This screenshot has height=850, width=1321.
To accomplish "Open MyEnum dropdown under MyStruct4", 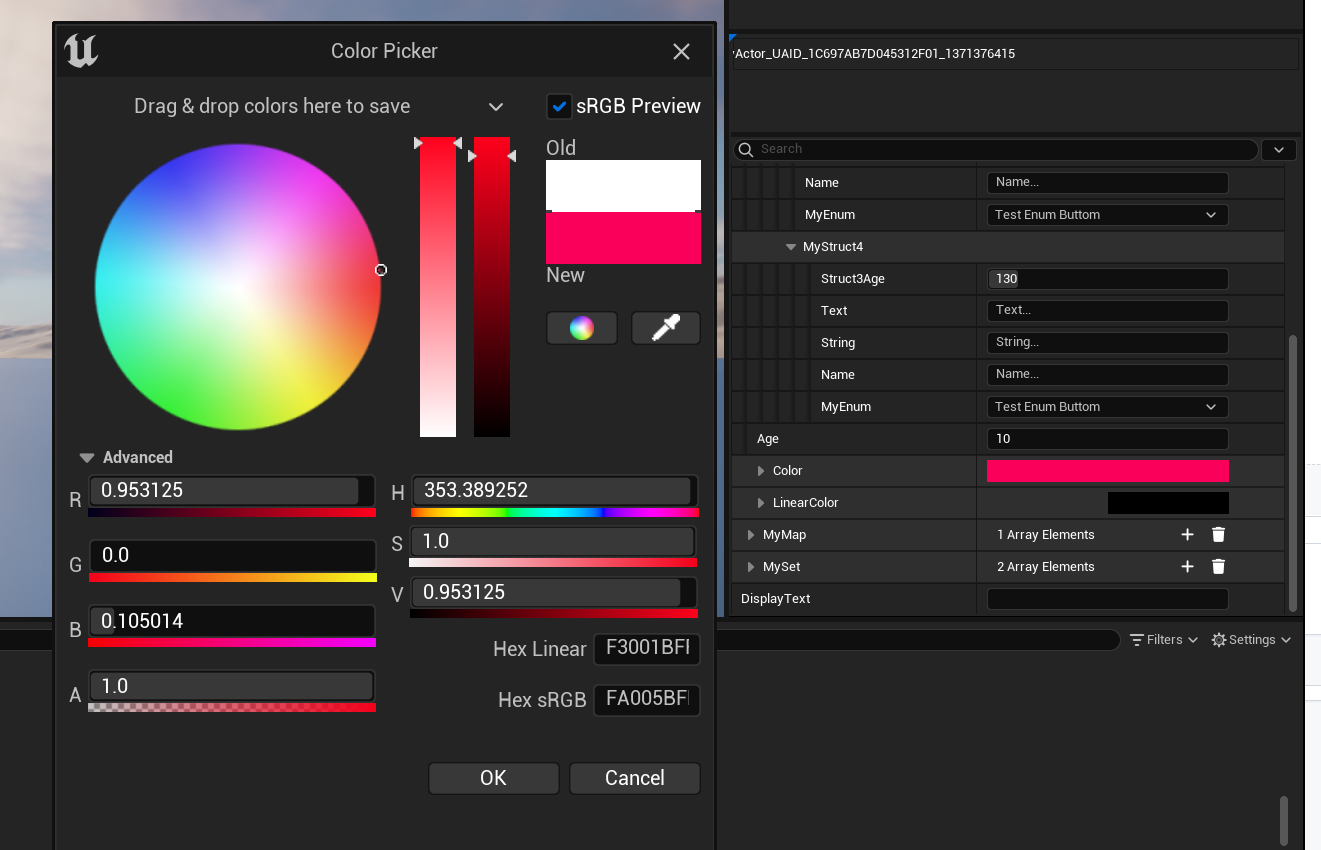I will (x=1107, y=407).
